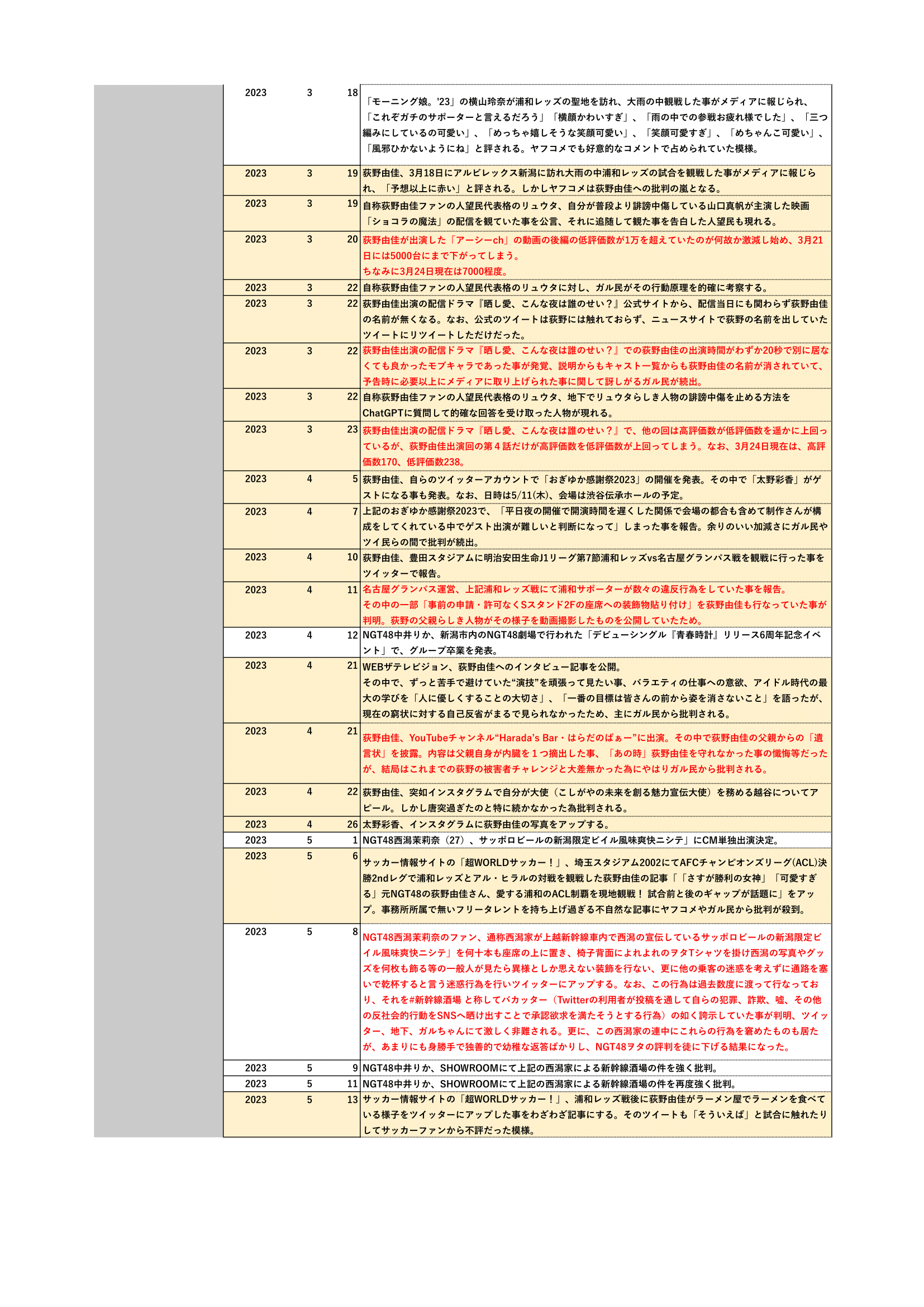Screen dimensions: 924x1307
Task: Select the entry 太野彩香、インスタグラムに荻野由佳の写真をアップする
Action: pos(596,824)
